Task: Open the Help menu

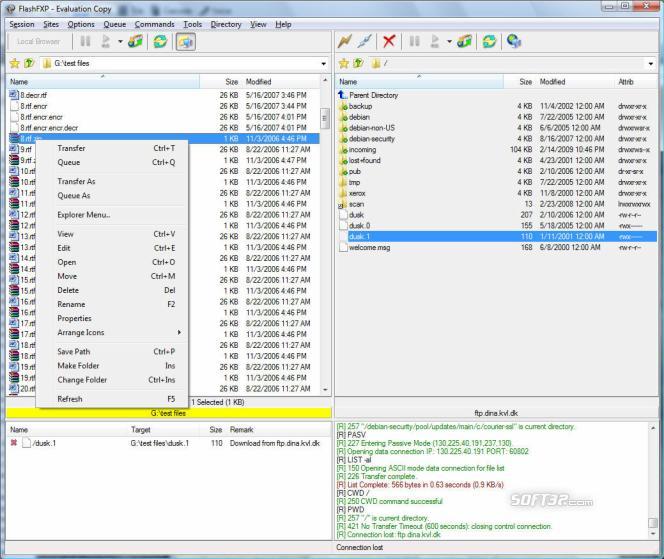Action: tap(283, 25)
